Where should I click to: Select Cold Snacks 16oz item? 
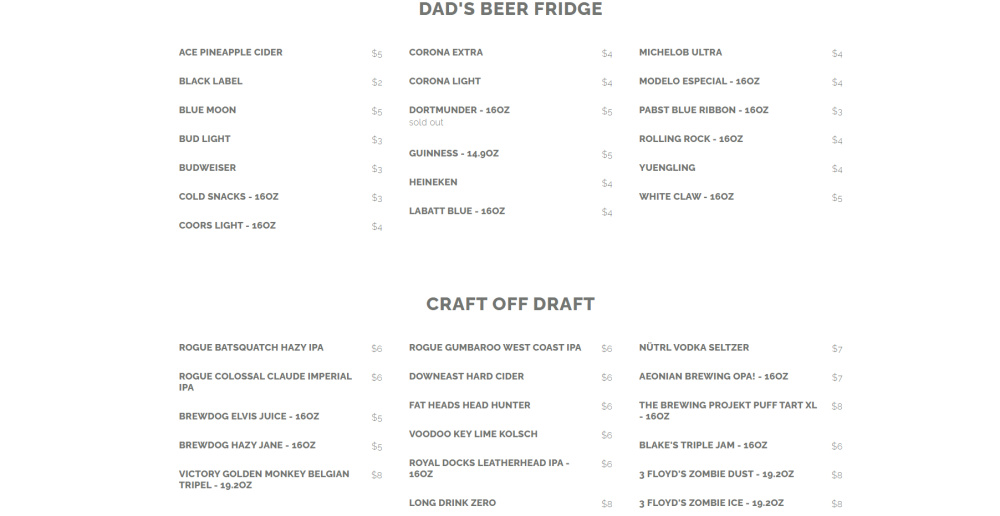[229, 197]
